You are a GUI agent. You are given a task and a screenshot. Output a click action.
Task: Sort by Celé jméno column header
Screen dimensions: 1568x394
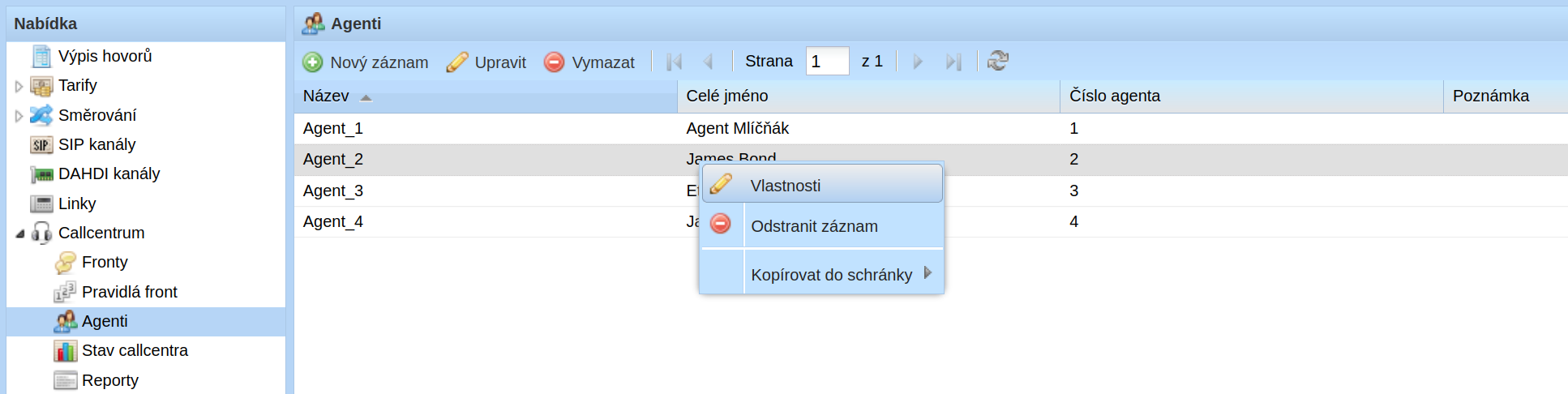pos(868,96)
